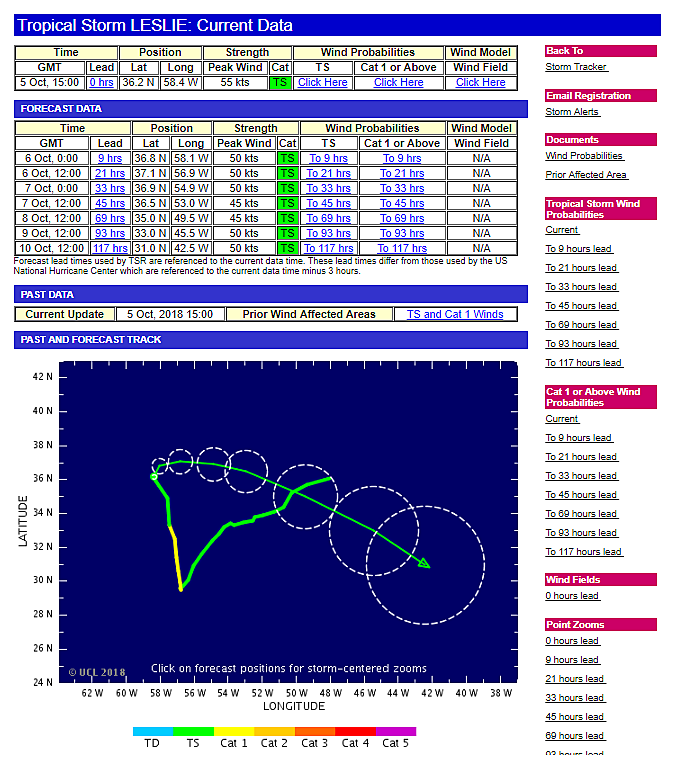The width and height of the screenshot is (675, 759).
Task: Open Cat 1 or Above Wind To 45 hours lead
Action: click(582, 495)
